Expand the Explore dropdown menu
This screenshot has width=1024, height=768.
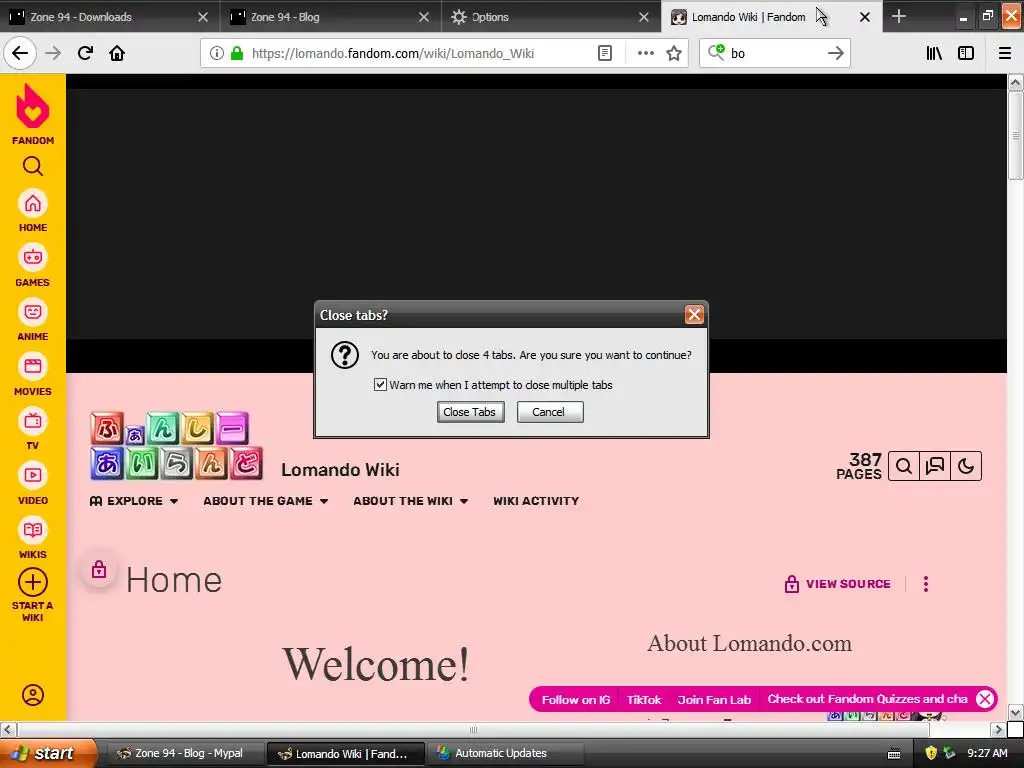point(134,501)
